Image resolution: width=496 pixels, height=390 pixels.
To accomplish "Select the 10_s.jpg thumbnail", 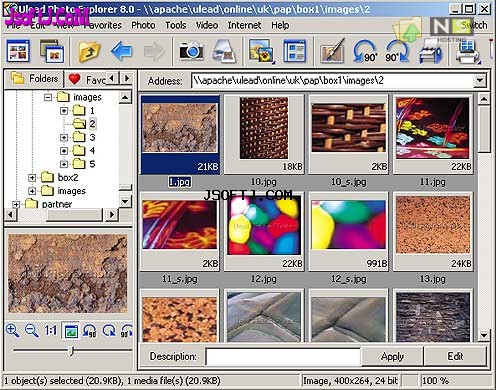I will tap(349, 134).
